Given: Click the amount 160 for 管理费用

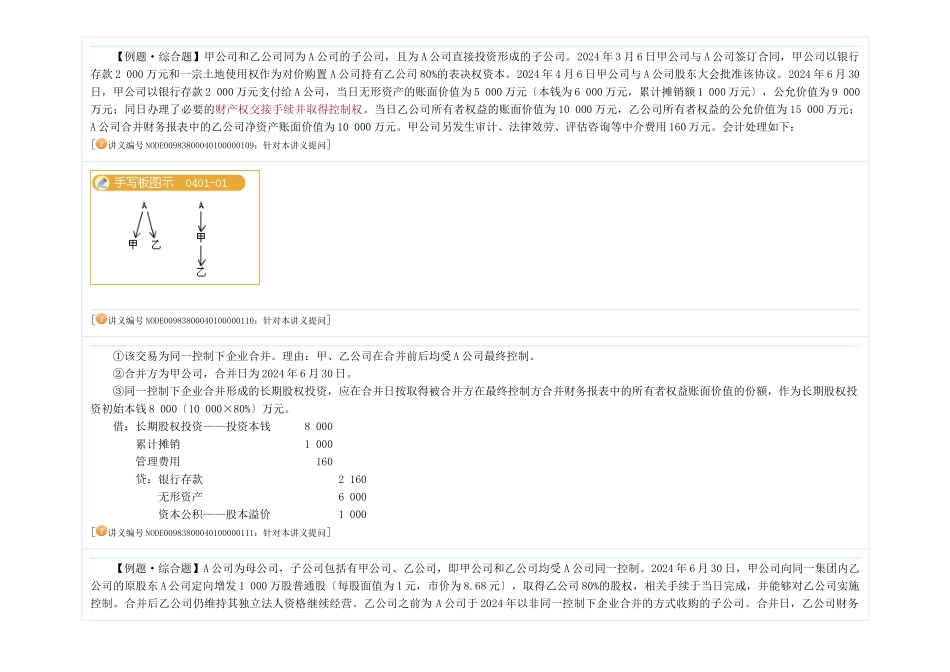Looking at the screenshot, I should coord(325,462).
